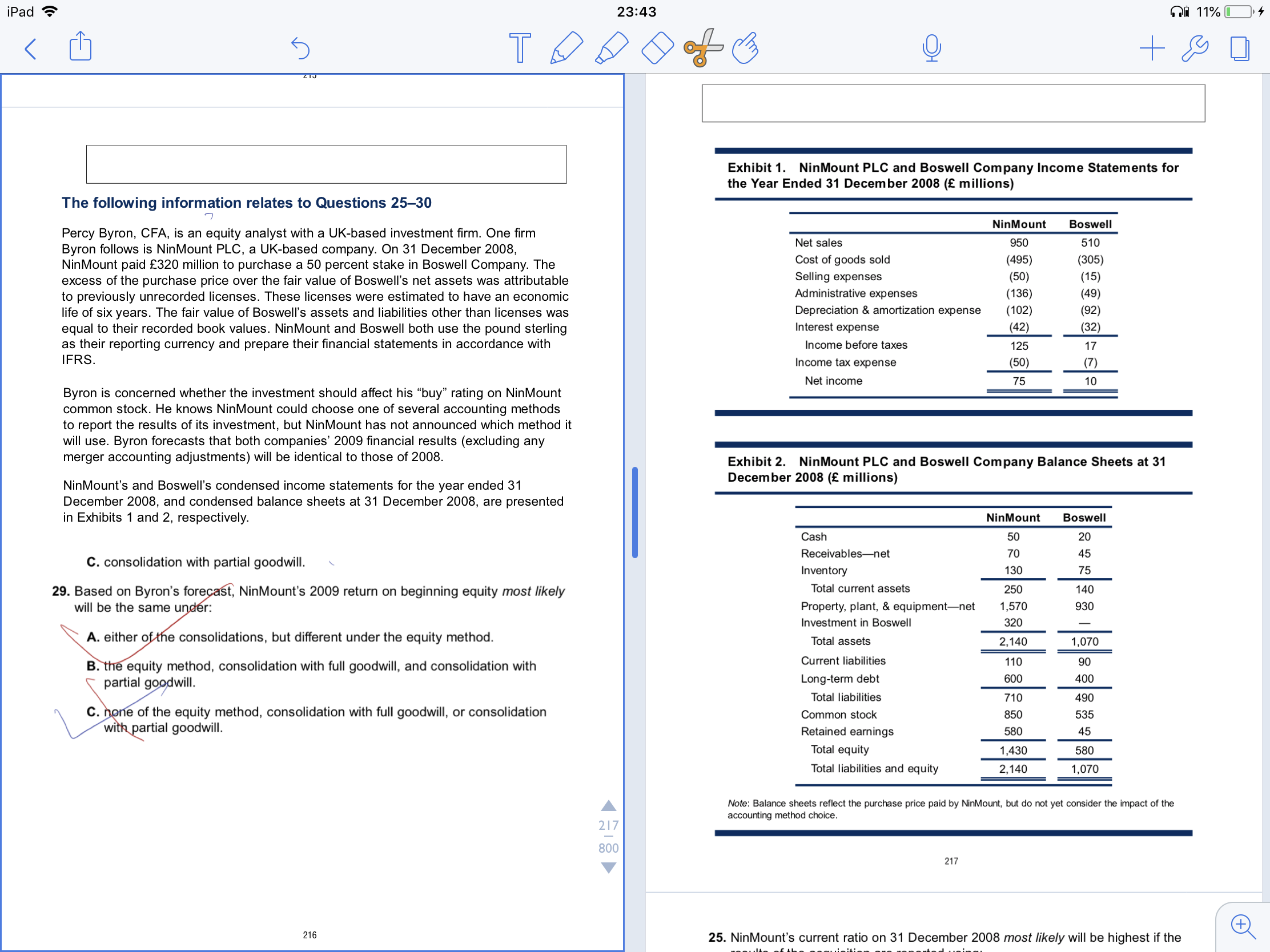The image size is (1270, 952).
Task: Tap 'Depreciation & amortization expense' label
Action: (x=887, y=310)
